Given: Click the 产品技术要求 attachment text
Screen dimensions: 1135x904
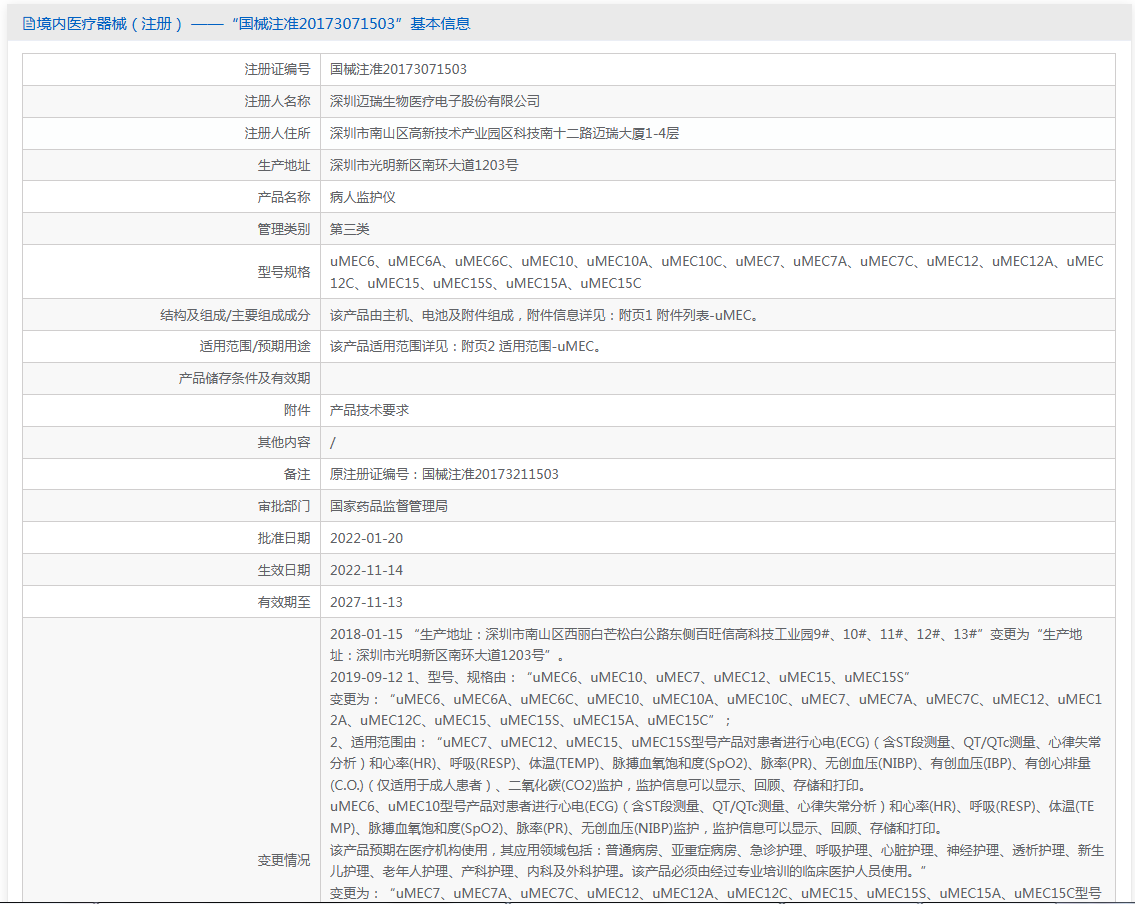Looking at the screenshot, I should (x=369, y=410).
